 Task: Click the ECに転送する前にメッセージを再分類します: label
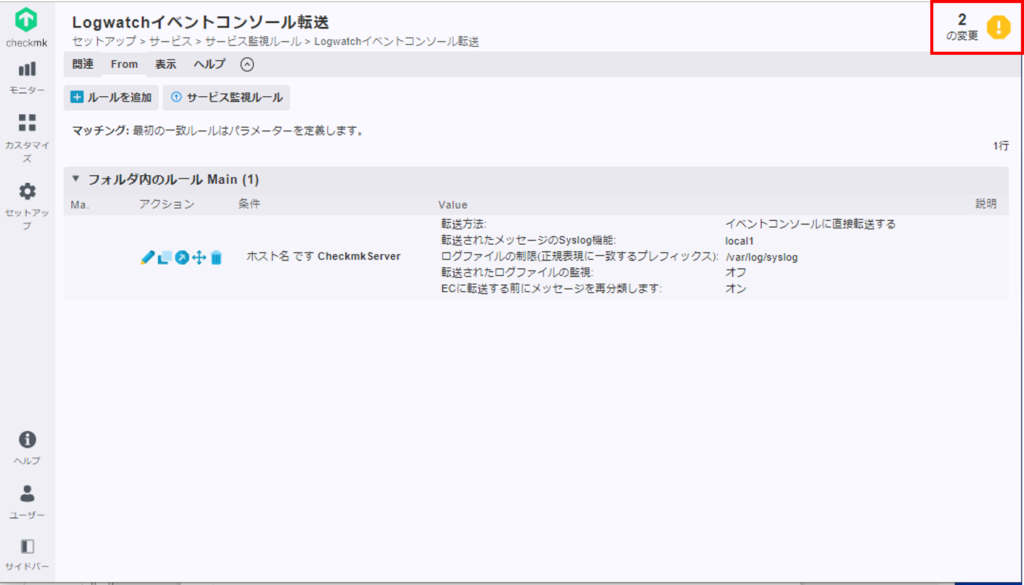pos(552,289)
